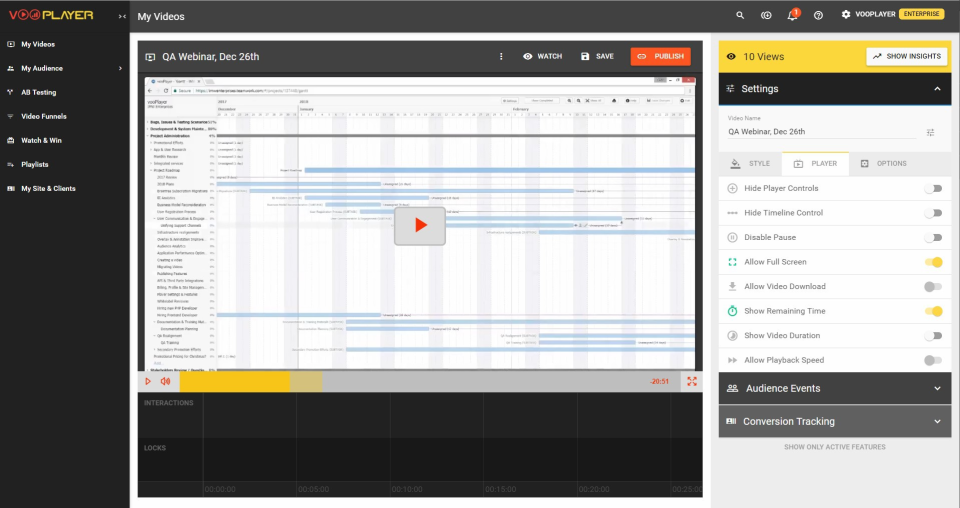Click the vooPlayer logo
The height and width of the screenshot is (508, 960).
pos(51,15)
